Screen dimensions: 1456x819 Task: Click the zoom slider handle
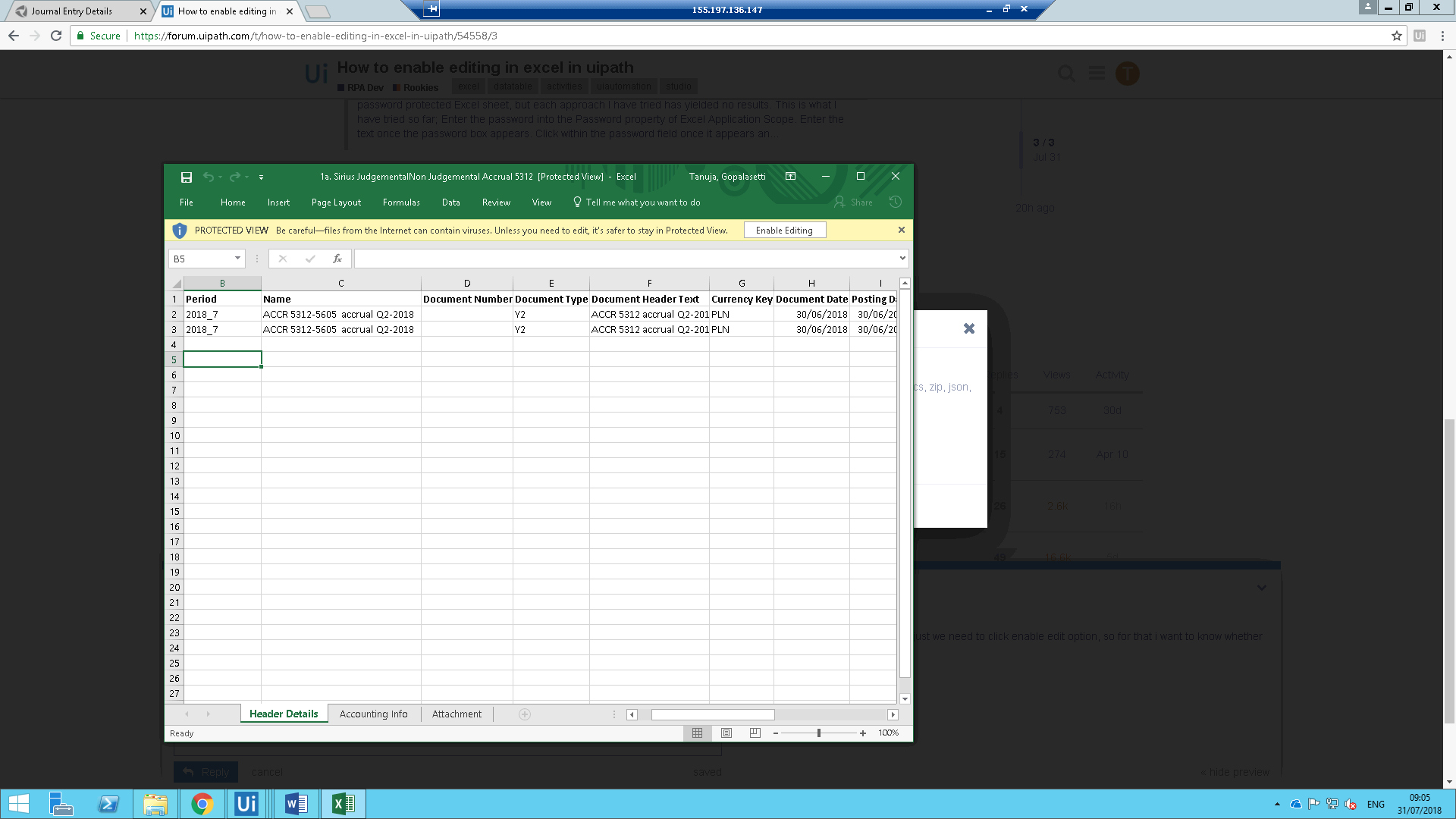[x=819, y=733]
